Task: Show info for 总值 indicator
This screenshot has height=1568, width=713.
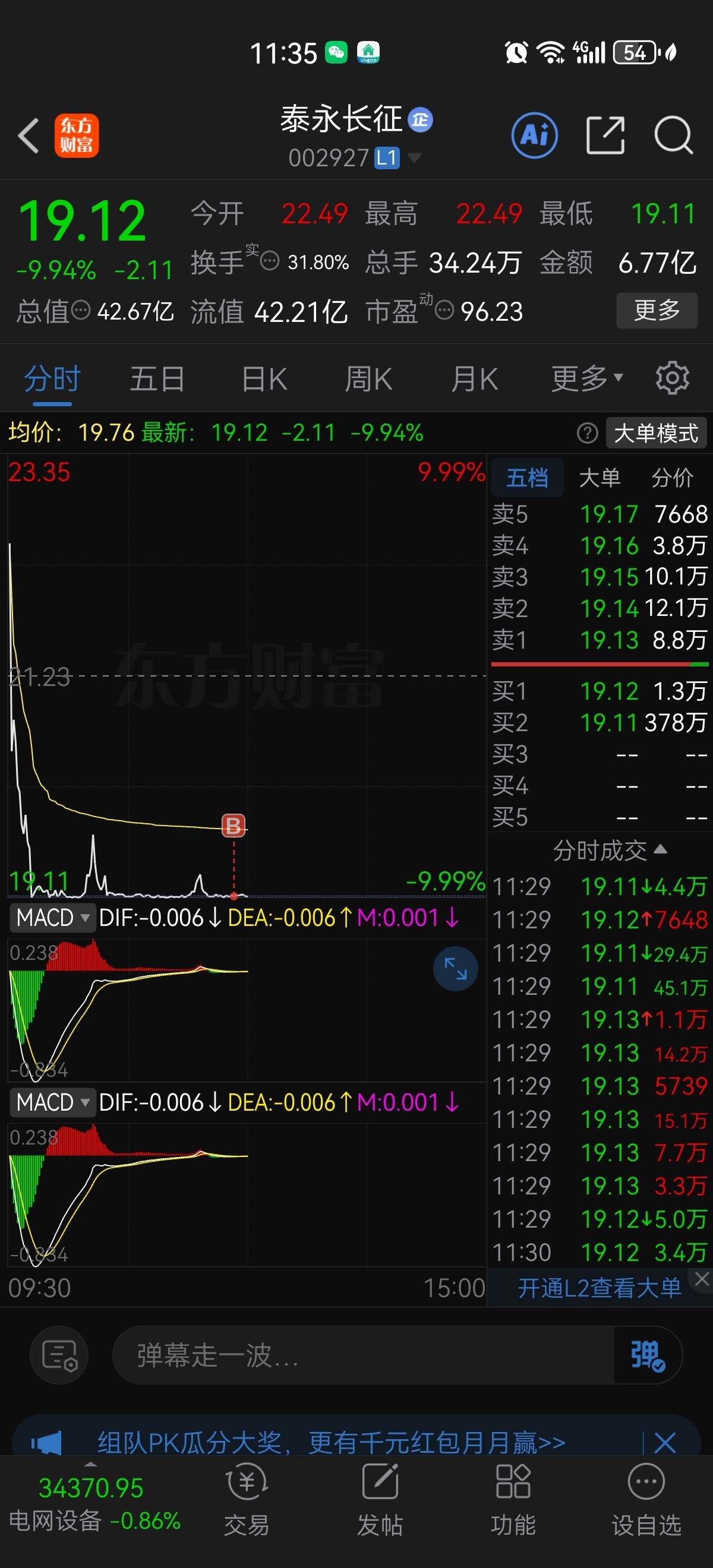Action: tap(80, 311)
